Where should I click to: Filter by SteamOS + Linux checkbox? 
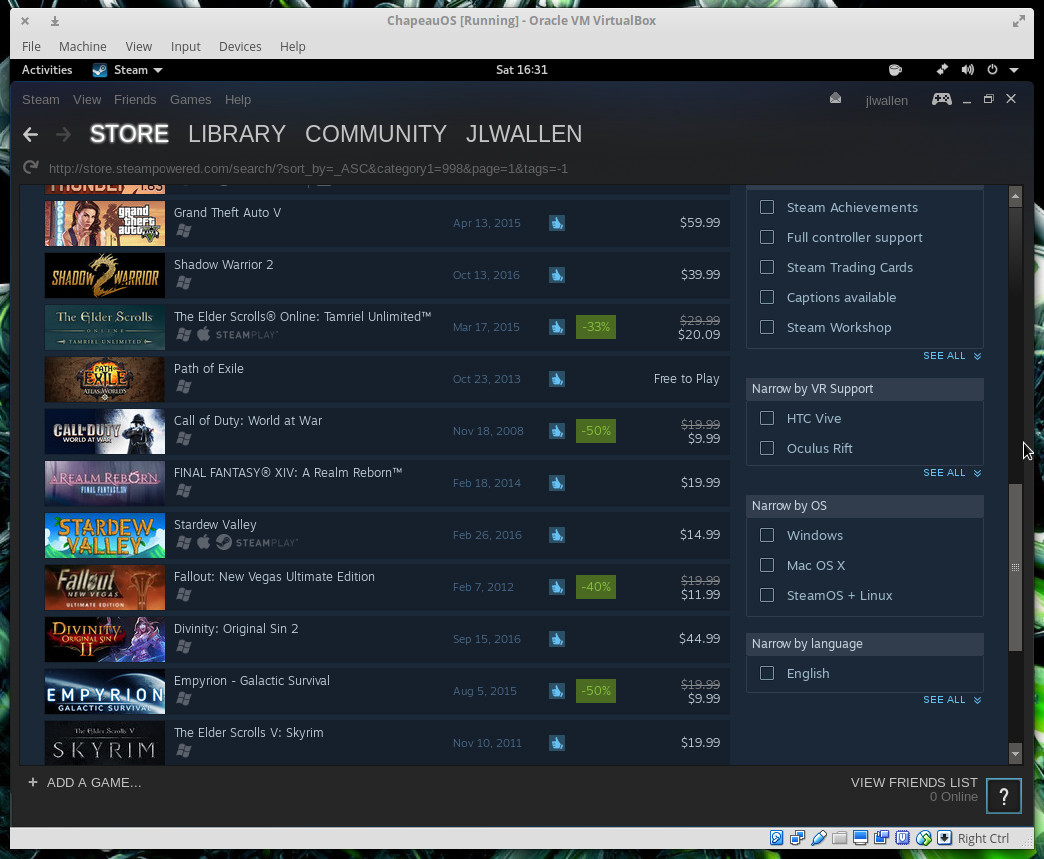tap(767, 595)
